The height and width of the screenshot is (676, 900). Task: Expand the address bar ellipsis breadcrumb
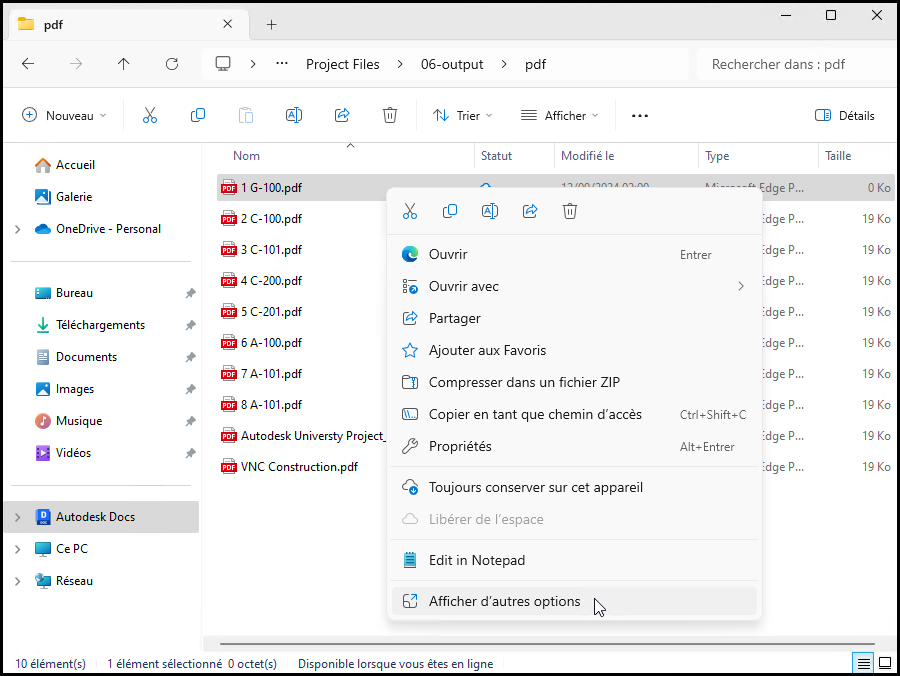click(x=281, y=64)
